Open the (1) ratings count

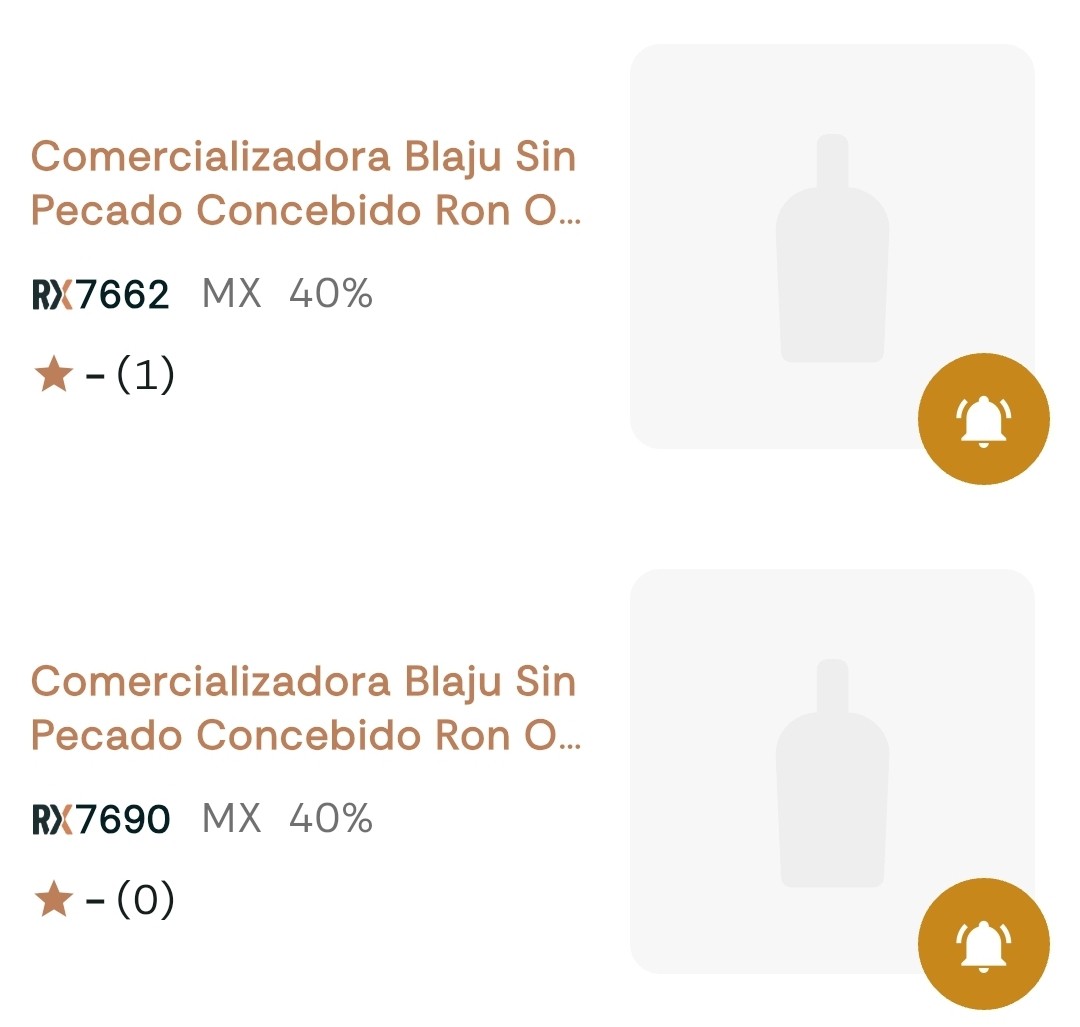click(146, 376)
